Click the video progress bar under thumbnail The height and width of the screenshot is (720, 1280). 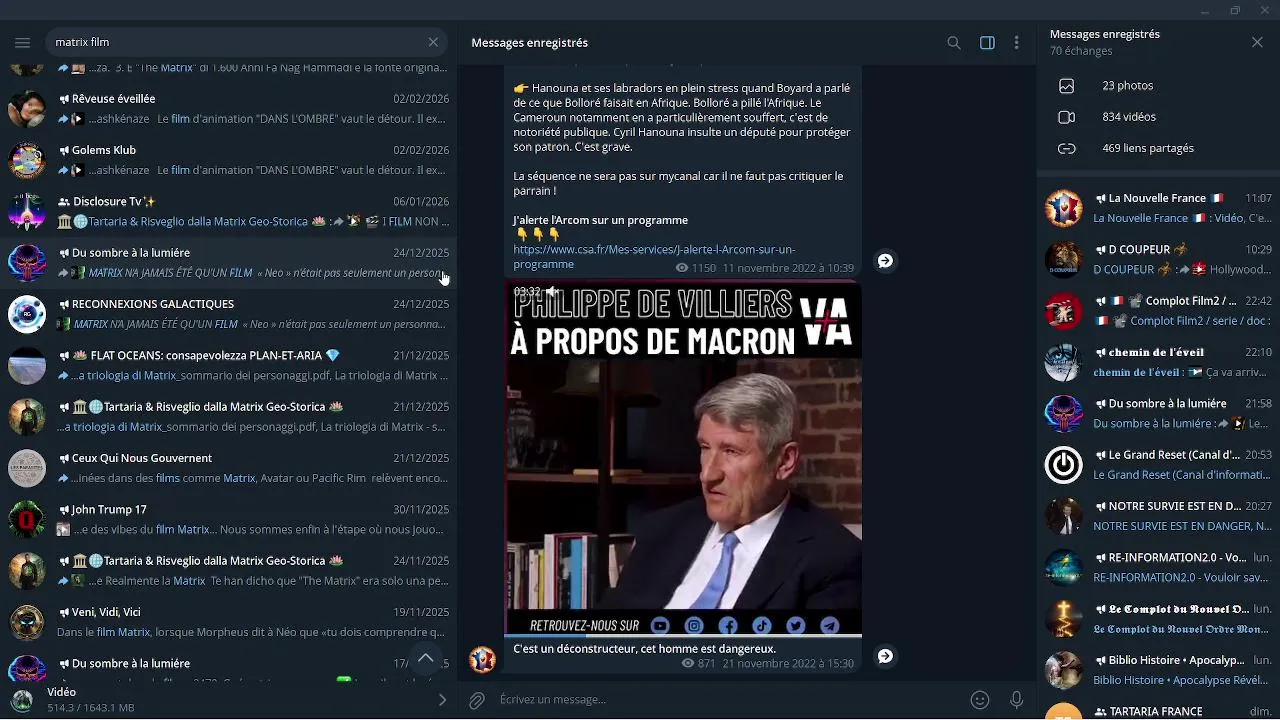click(x=683, y=635)
